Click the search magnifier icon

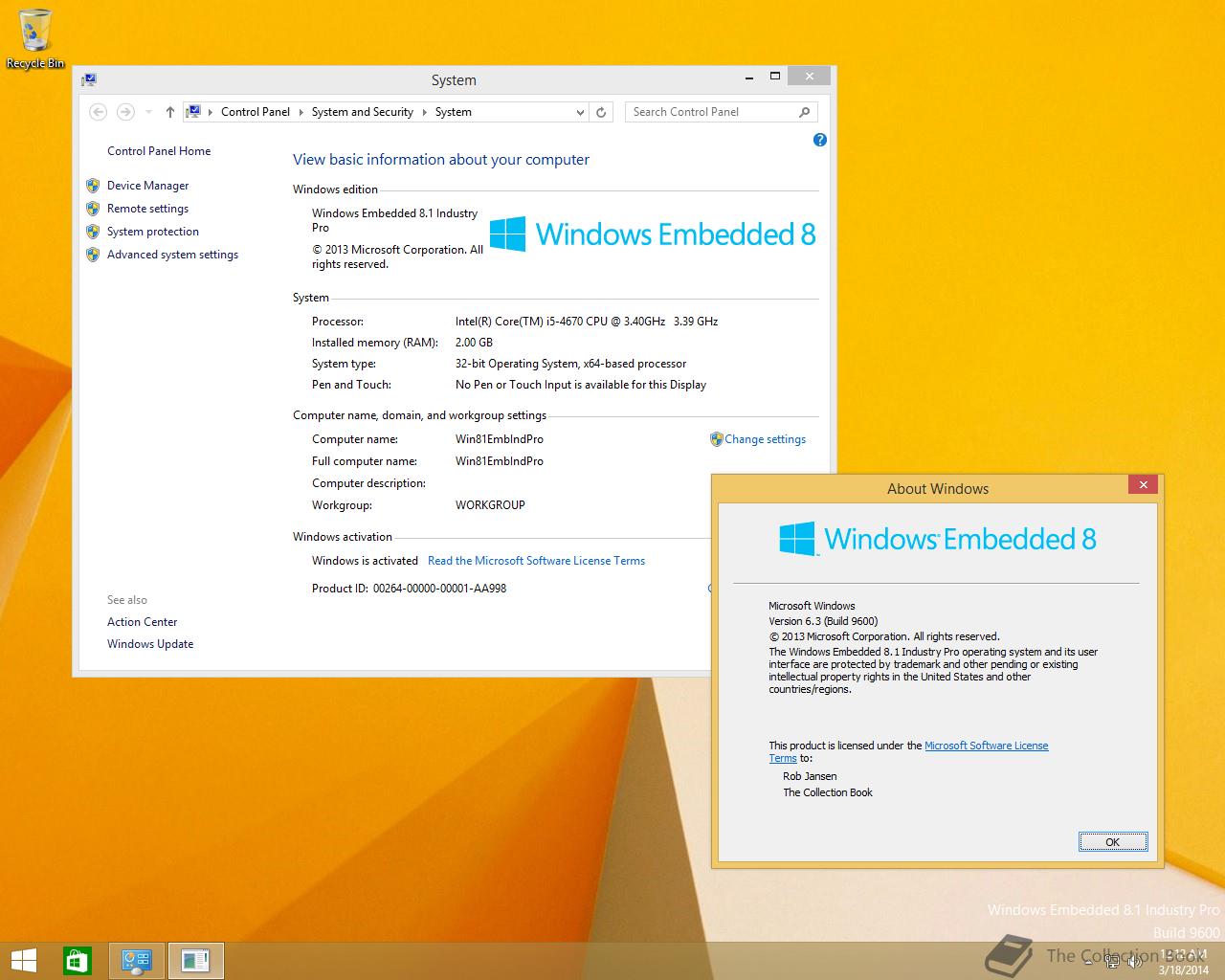(804, 112)
